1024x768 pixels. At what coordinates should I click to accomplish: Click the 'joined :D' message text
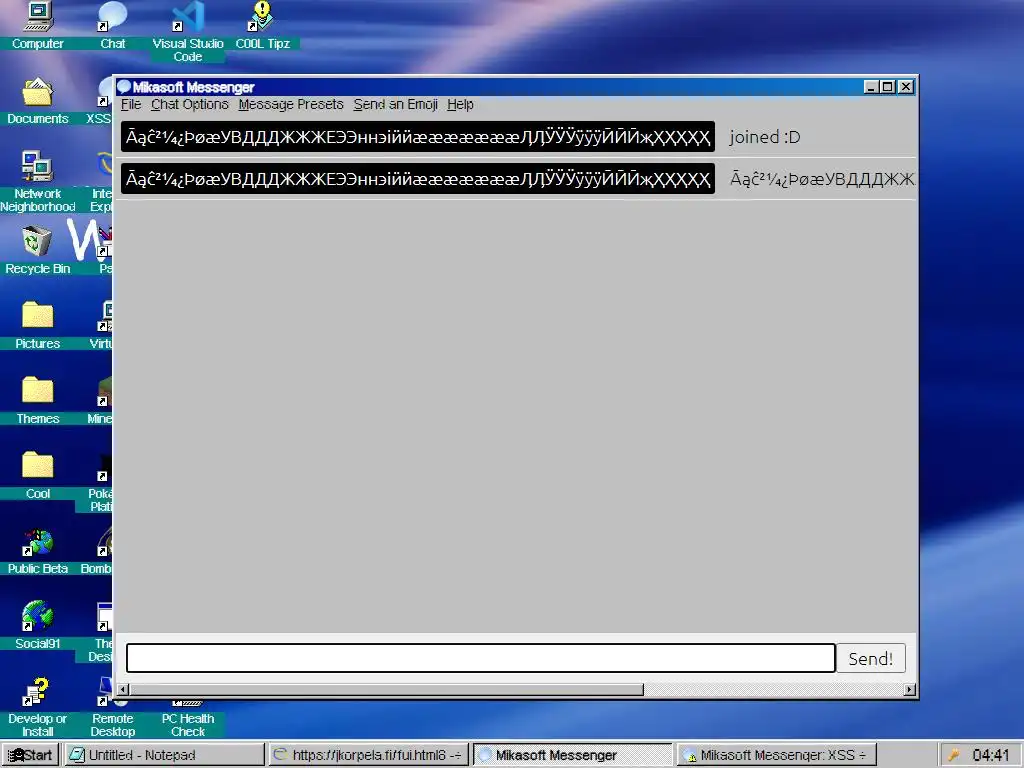[765, 137]
